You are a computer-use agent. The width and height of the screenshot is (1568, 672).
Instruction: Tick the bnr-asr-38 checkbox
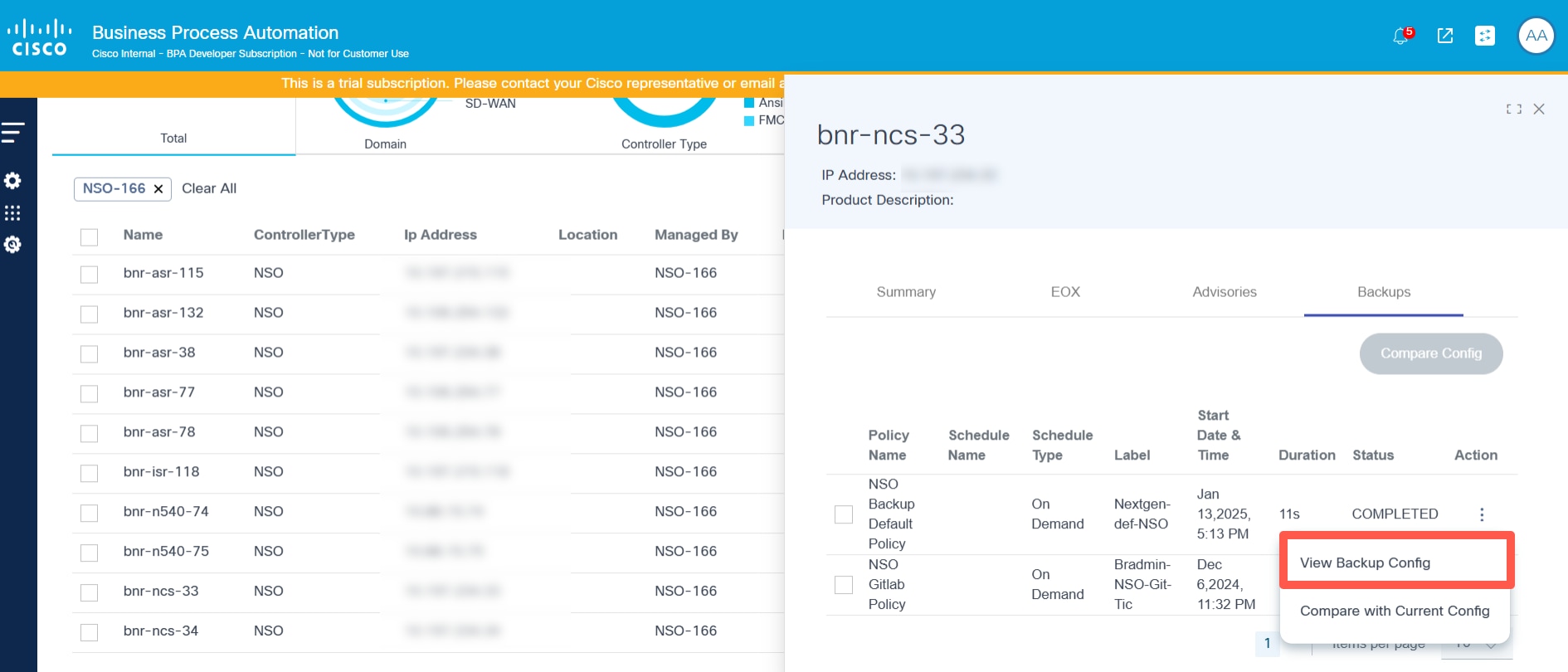point(89,354)
